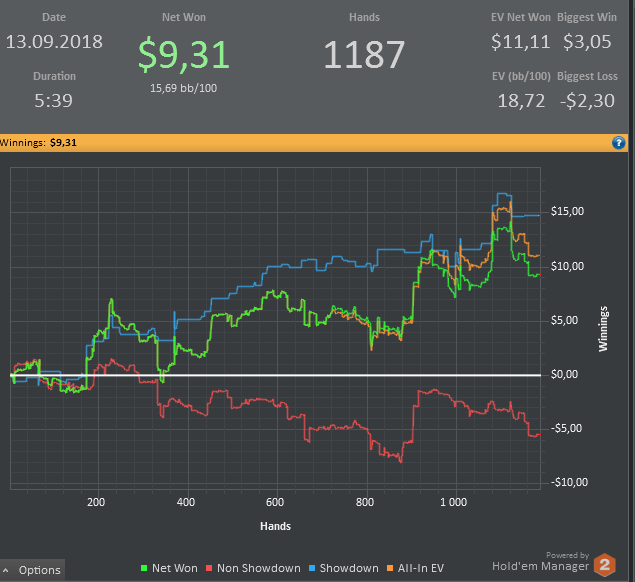Click the Net Won header label
The width and height of the screenshot is (635, 582).
coord(184,17)
